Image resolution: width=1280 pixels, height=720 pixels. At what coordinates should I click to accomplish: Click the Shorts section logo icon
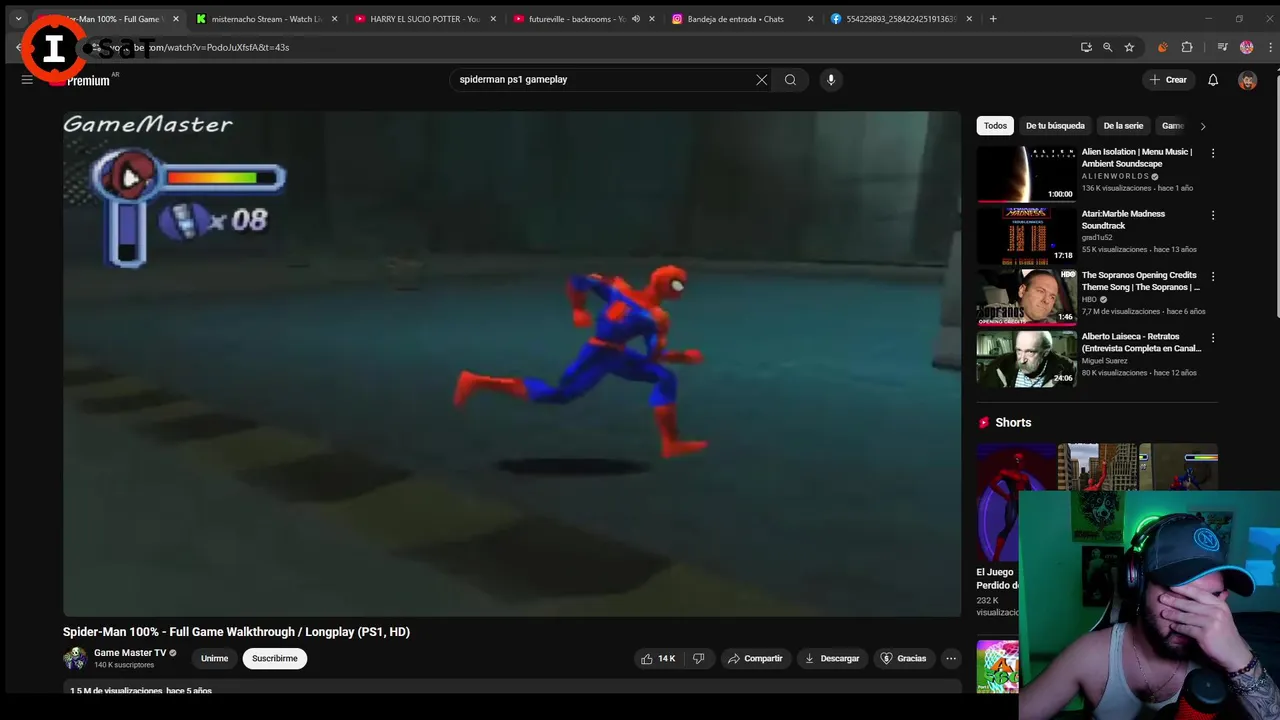[x=984, y=423]
